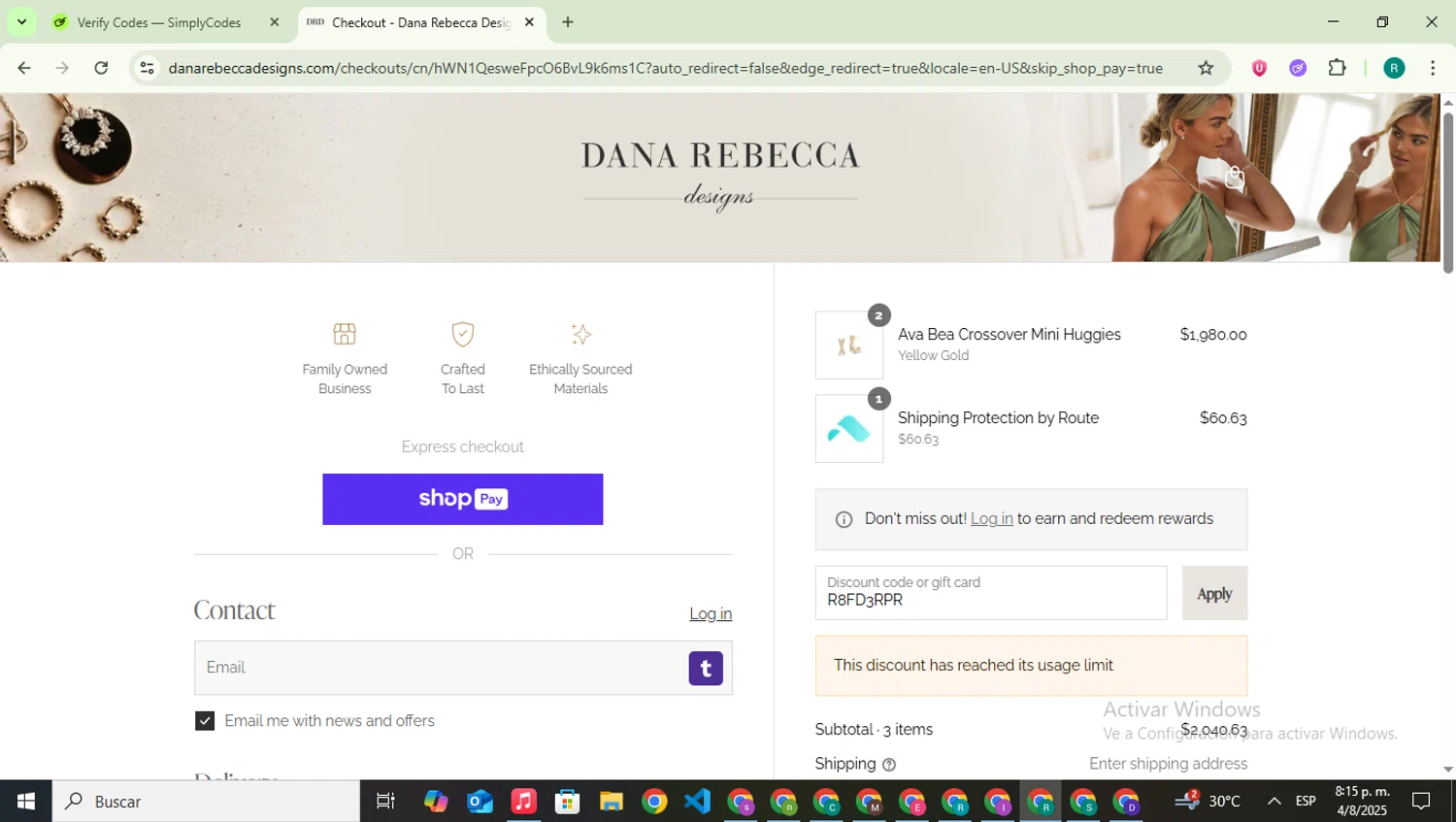Open Microsoft Store from taskbar
The width and height of the screenshot is (1456, 822).
click(567, 801)
